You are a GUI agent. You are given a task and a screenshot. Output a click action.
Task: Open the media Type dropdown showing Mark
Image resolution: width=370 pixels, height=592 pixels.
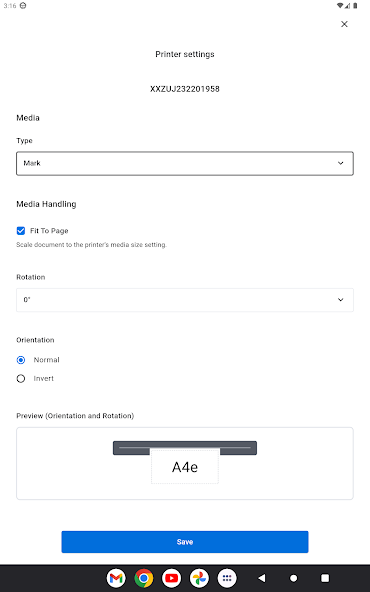pos(185,163)
